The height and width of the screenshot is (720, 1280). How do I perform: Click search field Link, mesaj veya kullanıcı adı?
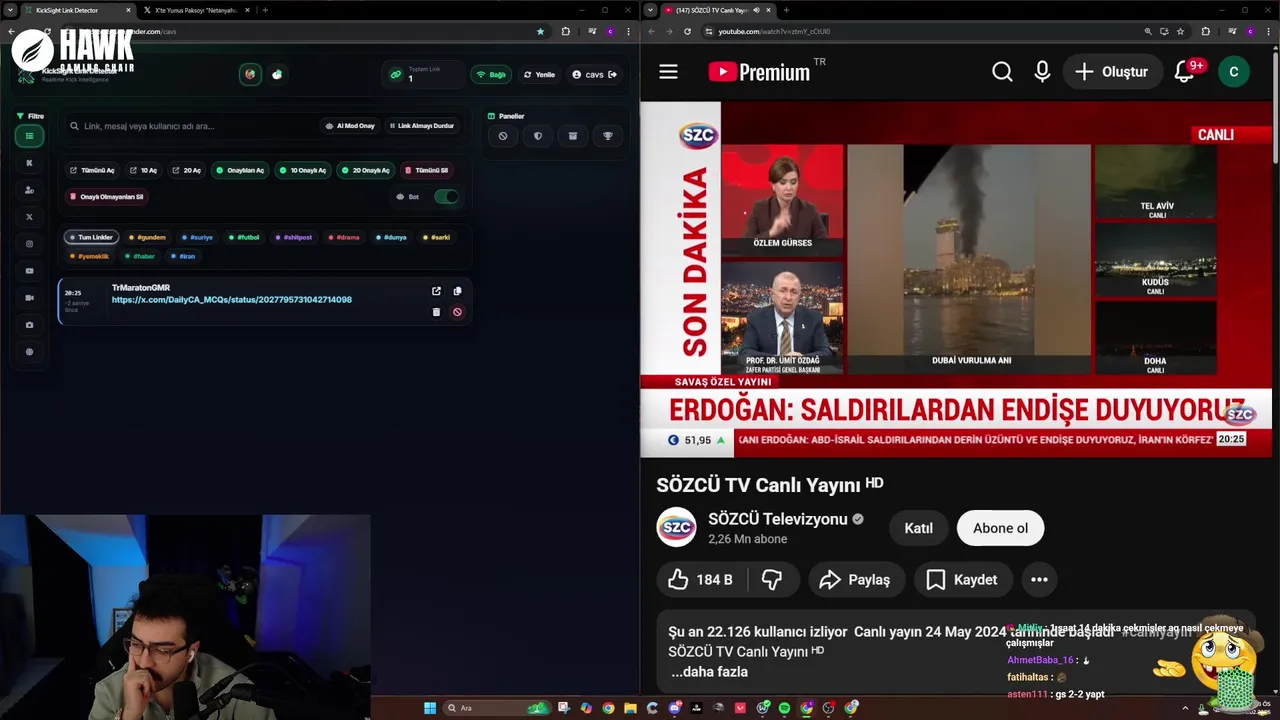[190, 126]
